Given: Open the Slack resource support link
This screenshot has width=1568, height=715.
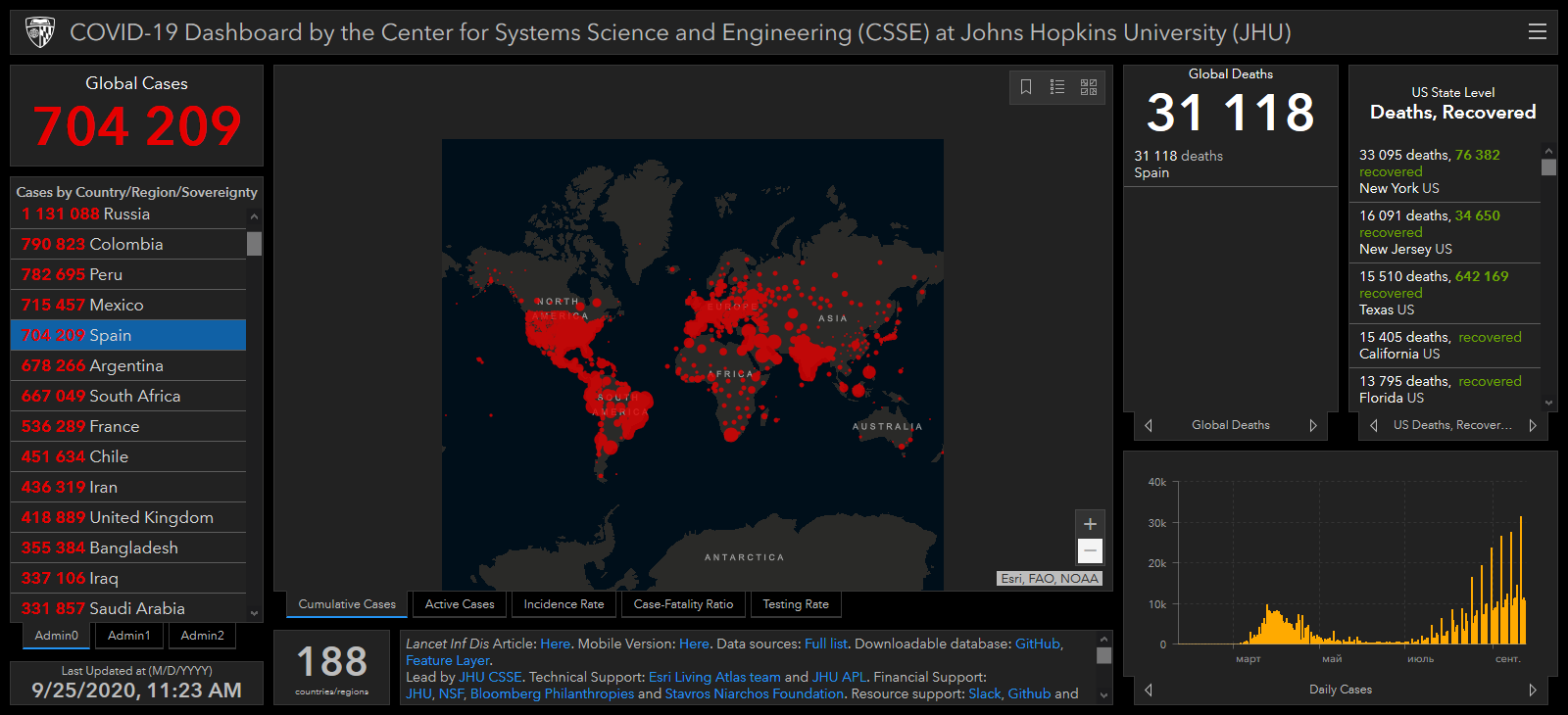Looking at the screenshot, I should coord(985,693).
